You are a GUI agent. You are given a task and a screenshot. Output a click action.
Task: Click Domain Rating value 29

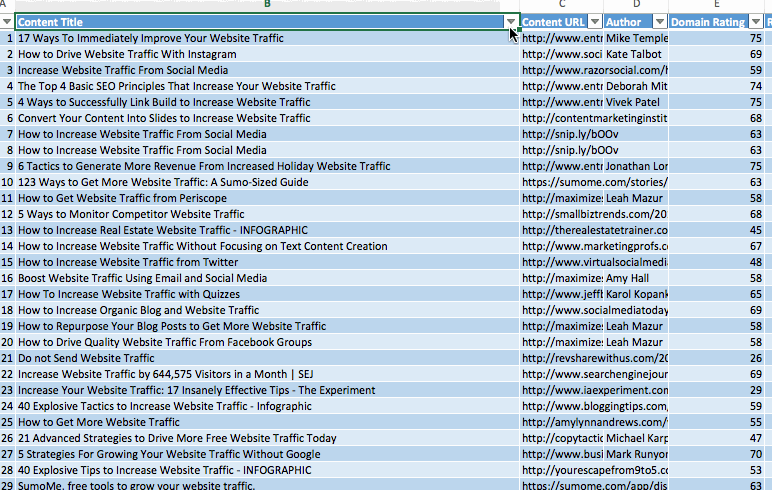(x=716, y=391)
